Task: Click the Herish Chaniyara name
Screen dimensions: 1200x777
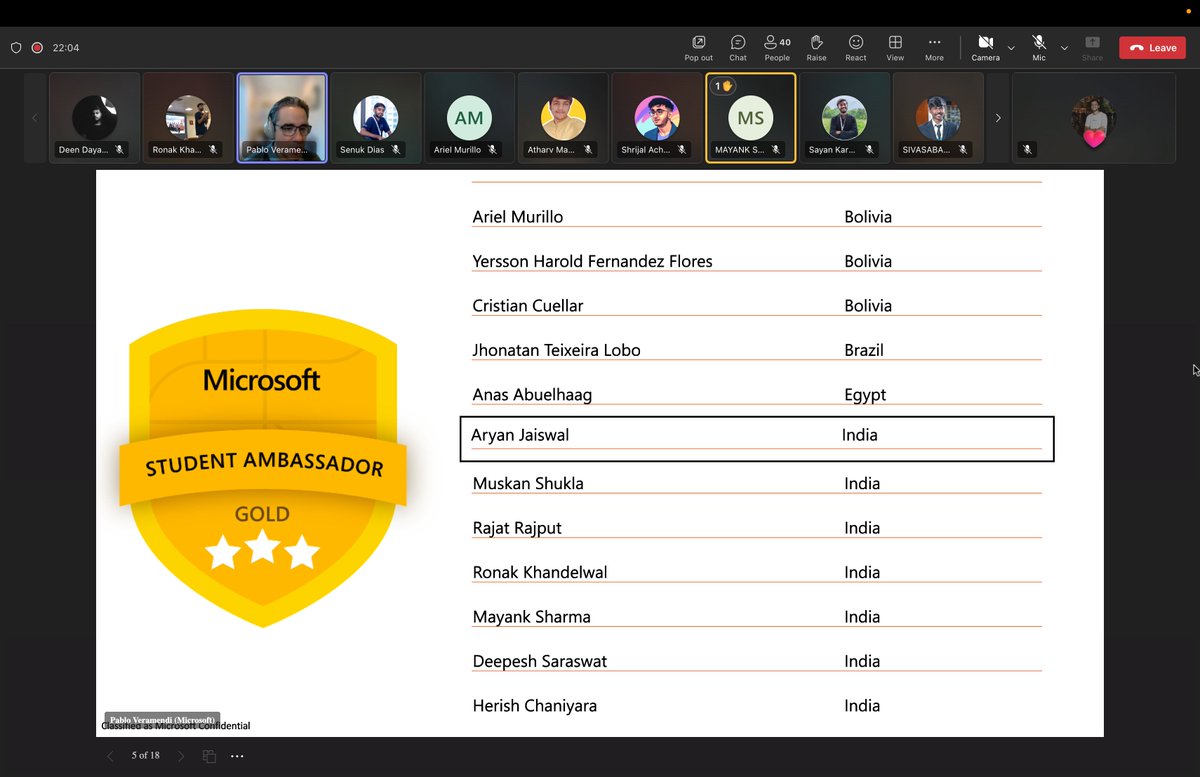Action: [x=534, y=705]
